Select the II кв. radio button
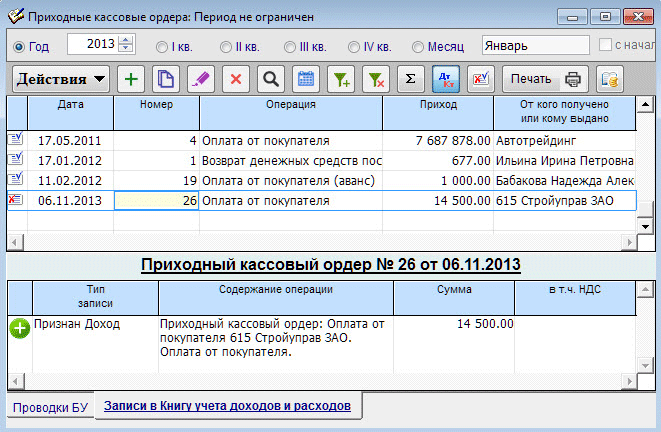This screenshot has width=661, height=432. pyautogui.click(x=226, y=47)
